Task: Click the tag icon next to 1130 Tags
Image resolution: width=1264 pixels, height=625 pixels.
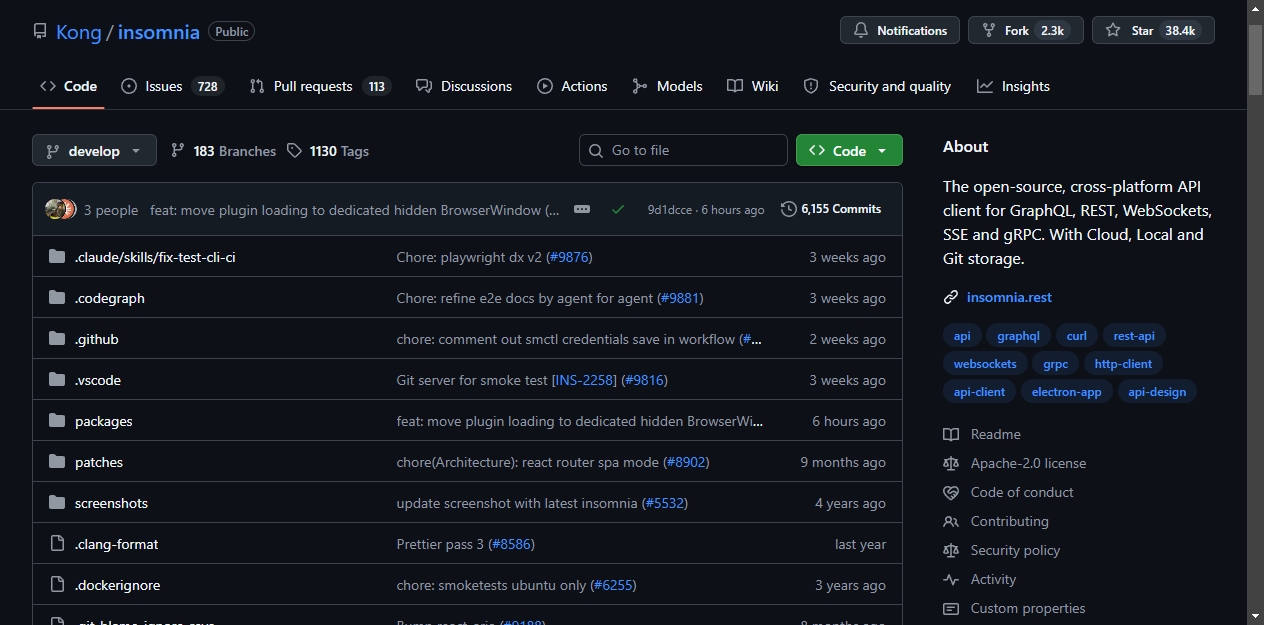Action: point(294,151)
